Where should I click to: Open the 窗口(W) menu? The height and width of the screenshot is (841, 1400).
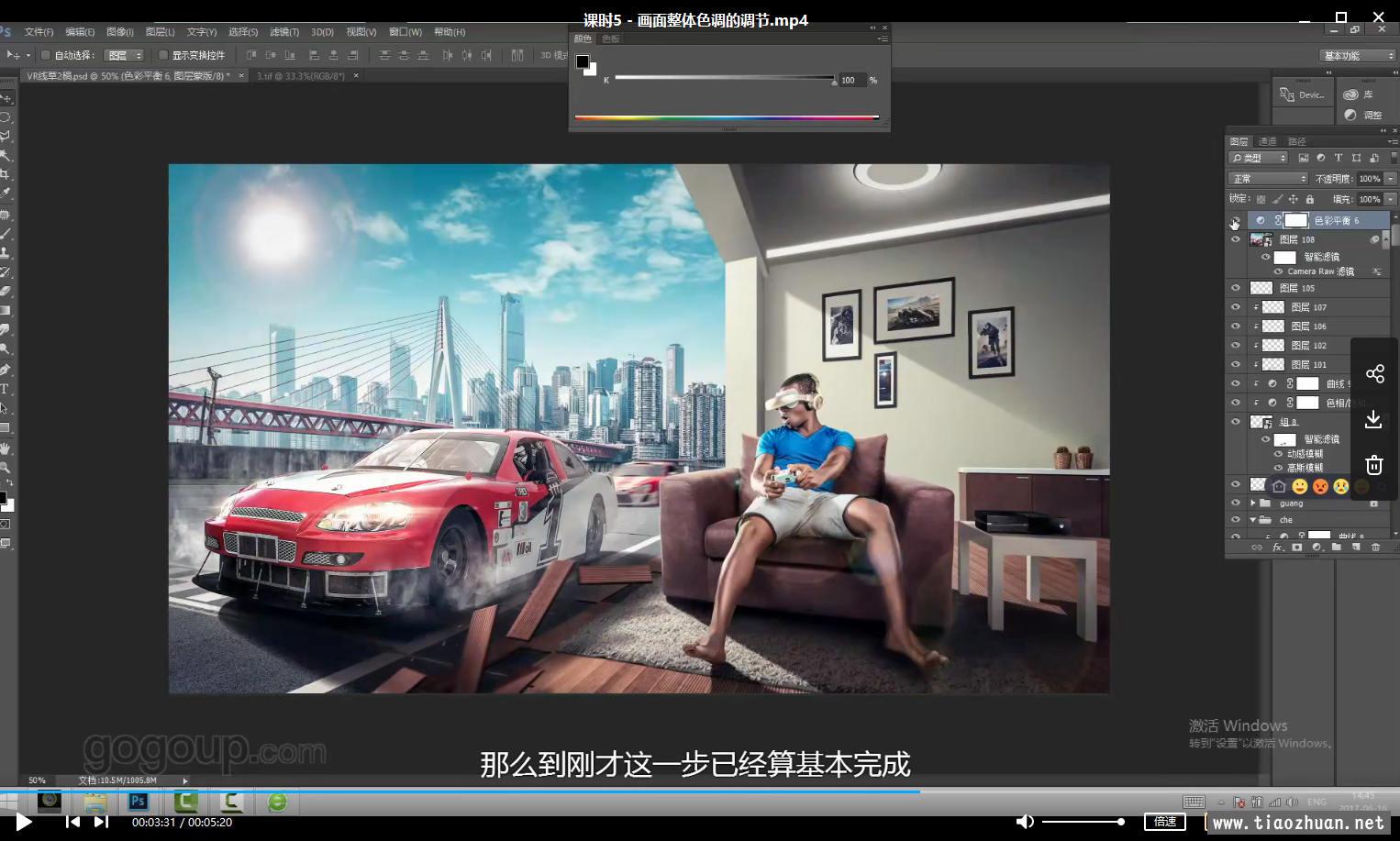click(x=406, y=32)
